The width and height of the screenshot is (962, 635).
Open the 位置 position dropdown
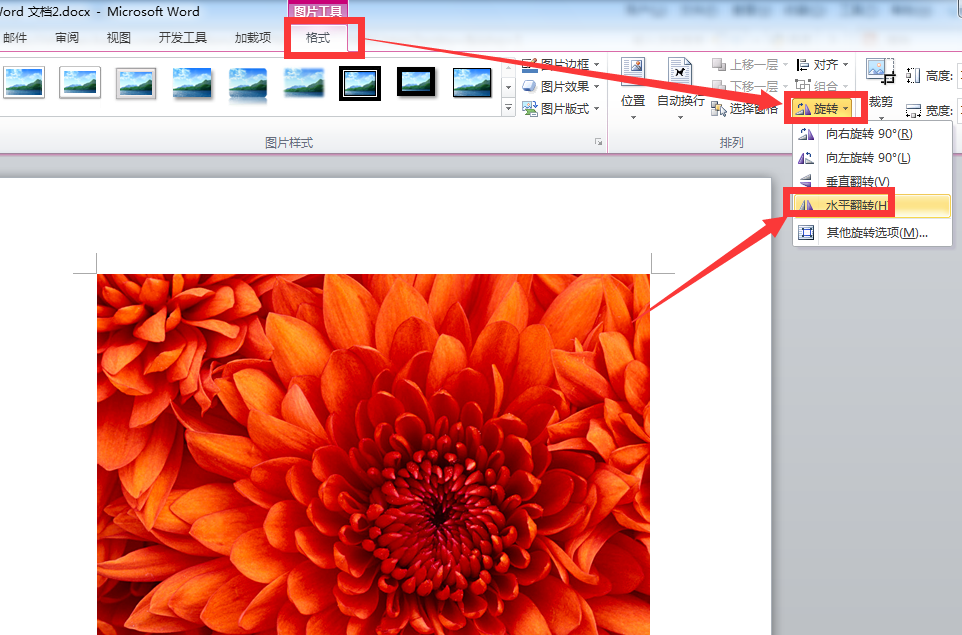click(633, 89)
